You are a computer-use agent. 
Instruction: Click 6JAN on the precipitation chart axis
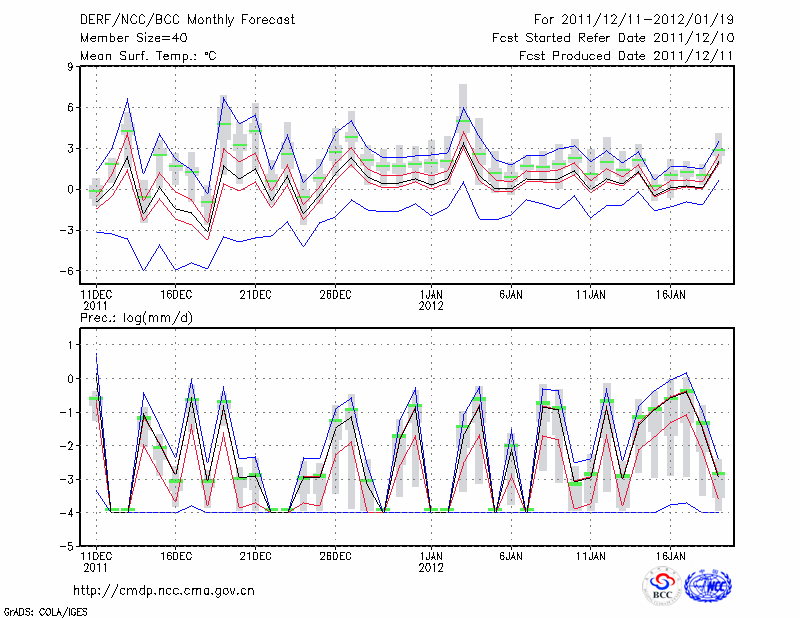(510, 555)
